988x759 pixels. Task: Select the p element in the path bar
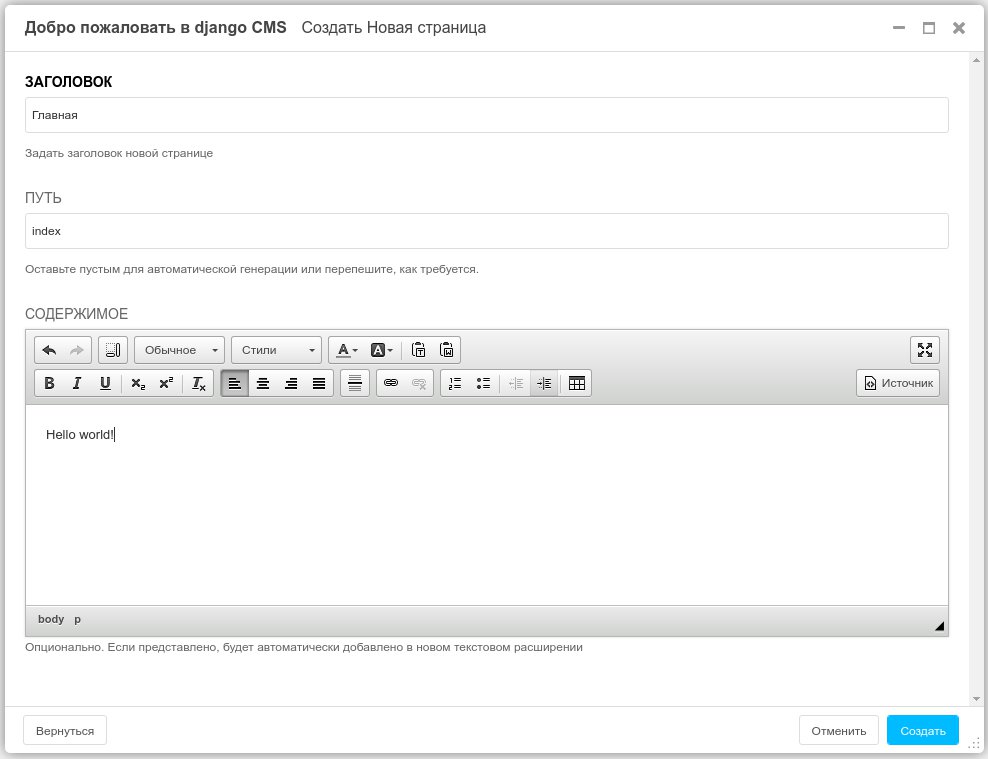click(78, 619)
